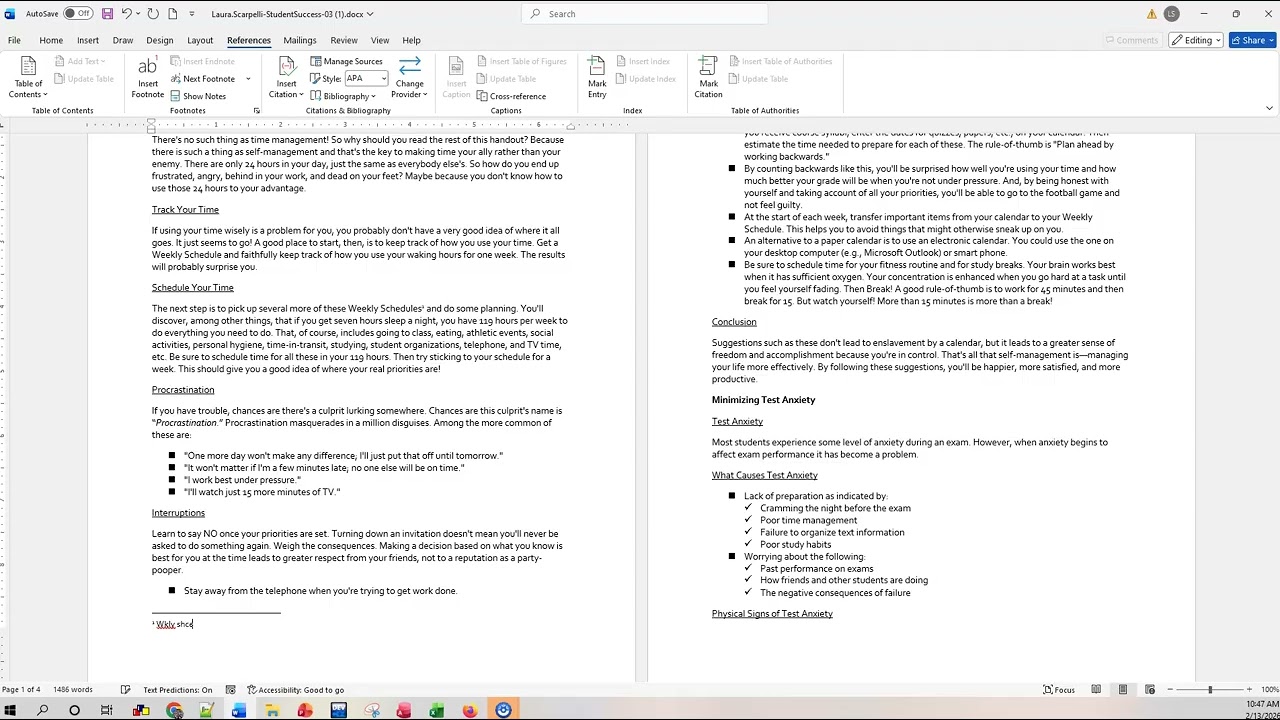Click Mark Entry icon

point(597,78)
